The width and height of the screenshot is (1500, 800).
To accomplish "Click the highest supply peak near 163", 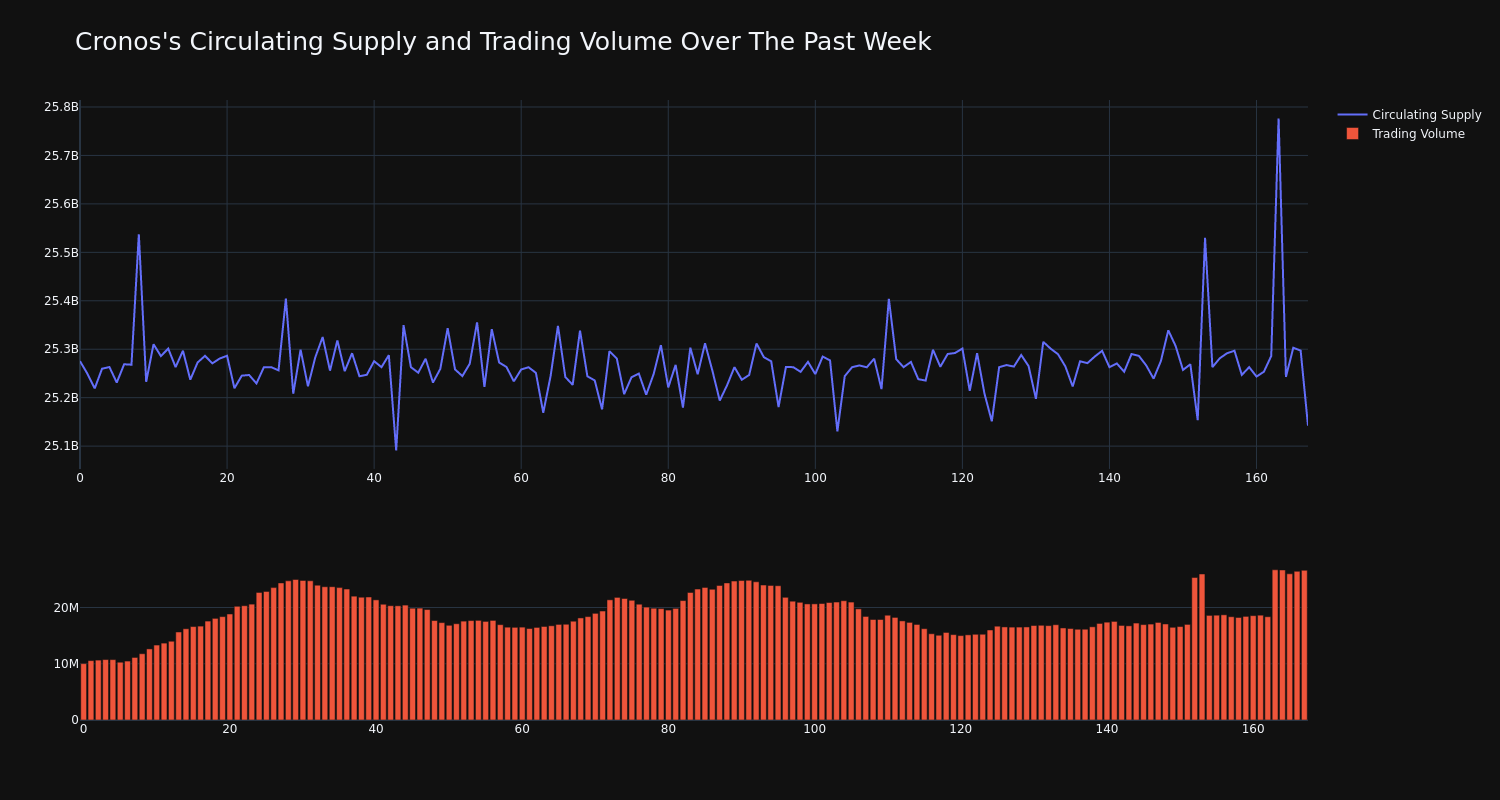I will tap(1278, 119).
